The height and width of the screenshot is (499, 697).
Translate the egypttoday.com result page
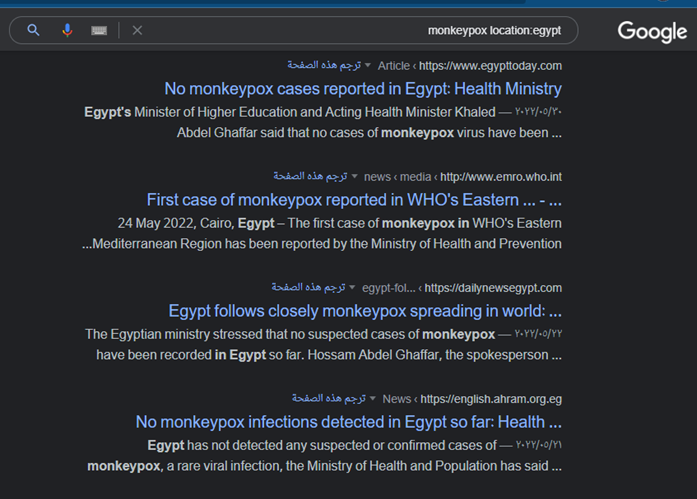[x=324, y=65]
